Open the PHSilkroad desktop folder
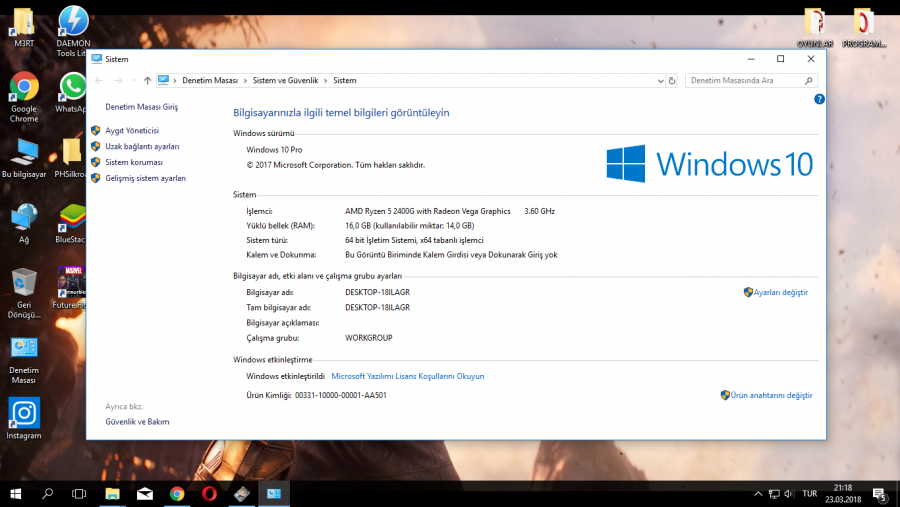The height and width of the screenshot is (507, 900). (71, 158)
